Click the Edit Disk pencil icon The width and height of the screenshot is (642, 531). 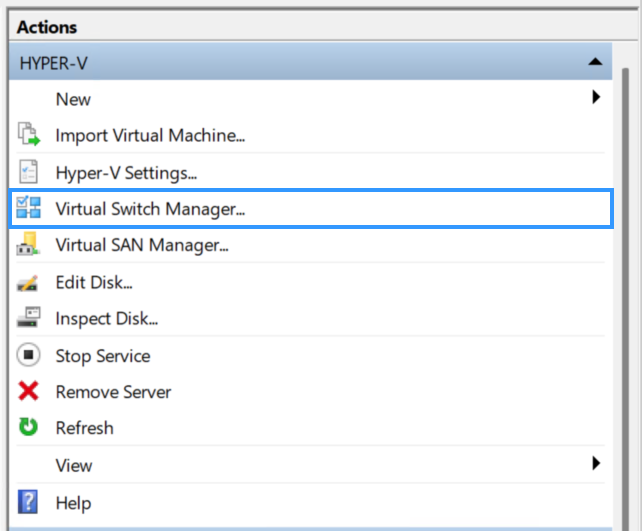(28, 283)
